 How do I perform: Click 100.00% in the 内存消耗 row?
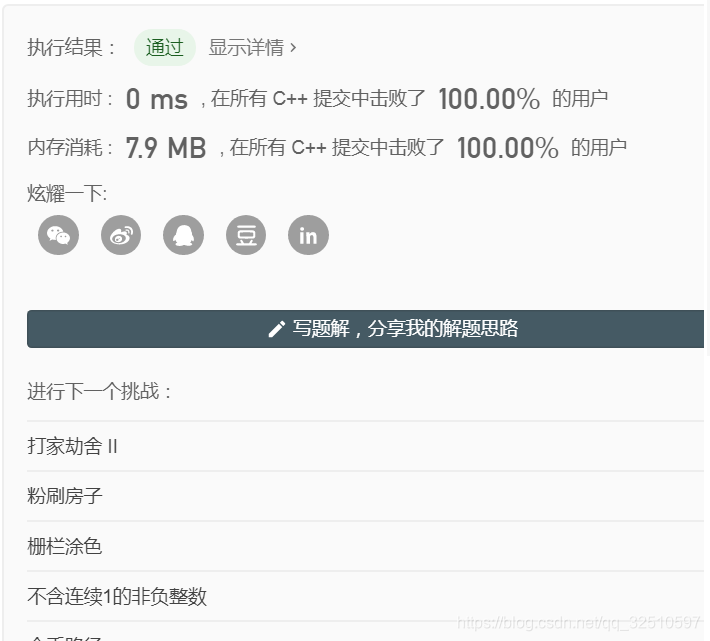coord(508,148)
